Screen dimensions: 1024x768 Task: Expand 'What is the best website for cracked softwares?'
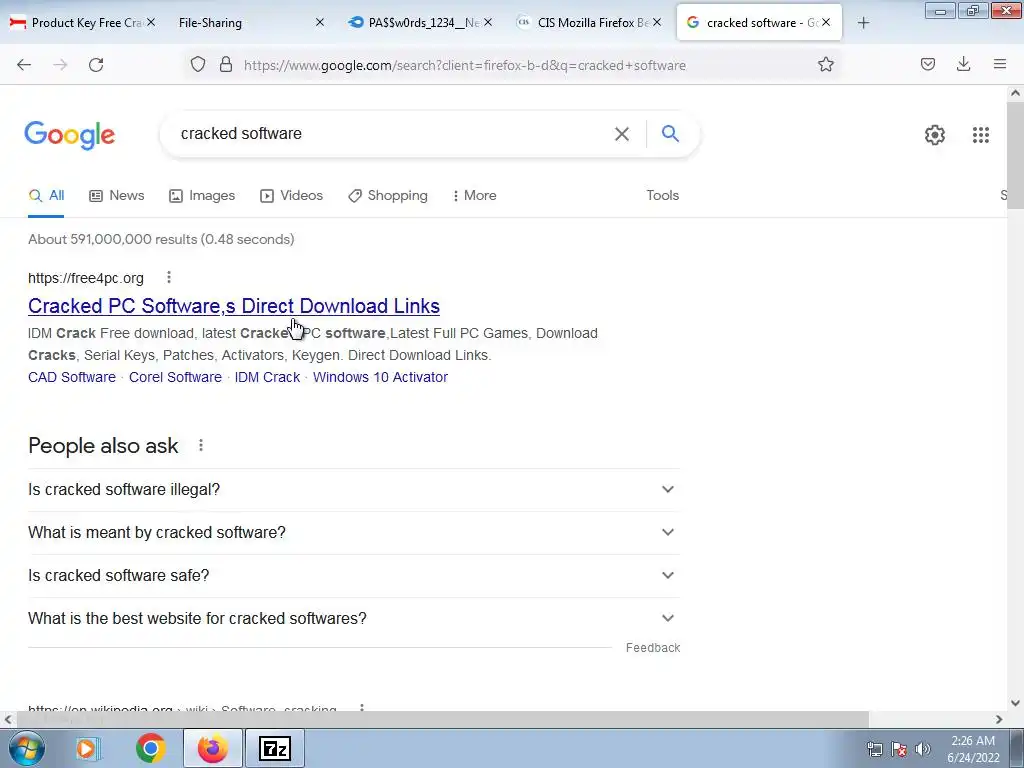(354, 618)
